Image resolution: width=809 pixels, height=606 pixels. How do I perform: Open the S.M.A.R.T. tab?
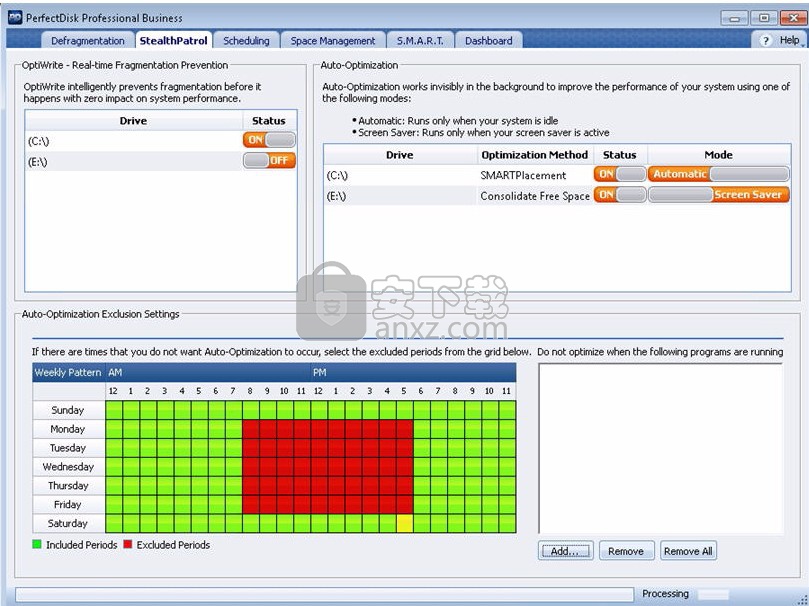(420, 41)
